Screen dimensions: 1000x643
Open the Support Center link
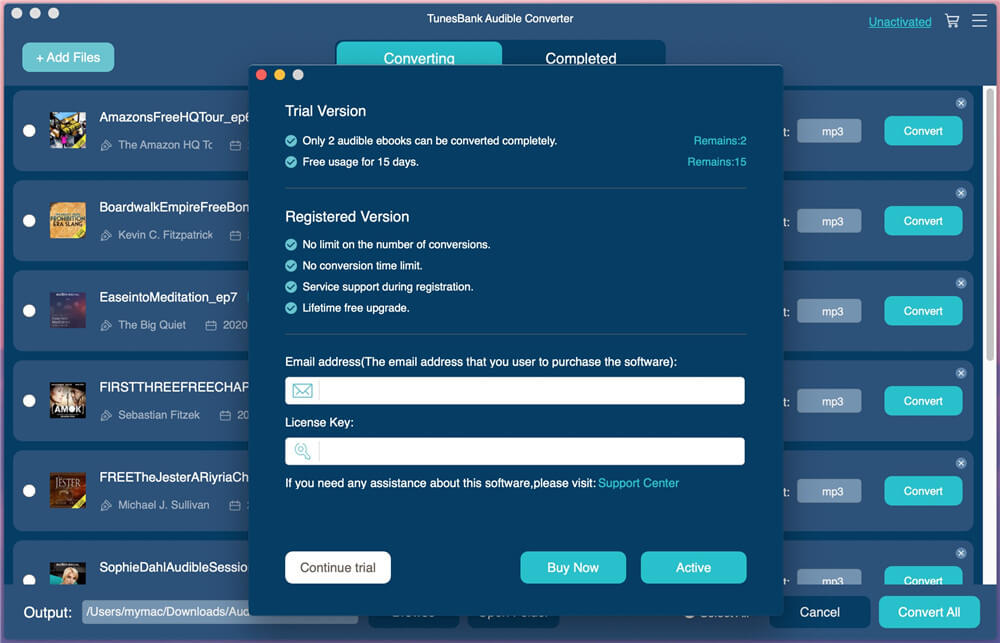tap(638, 483)
